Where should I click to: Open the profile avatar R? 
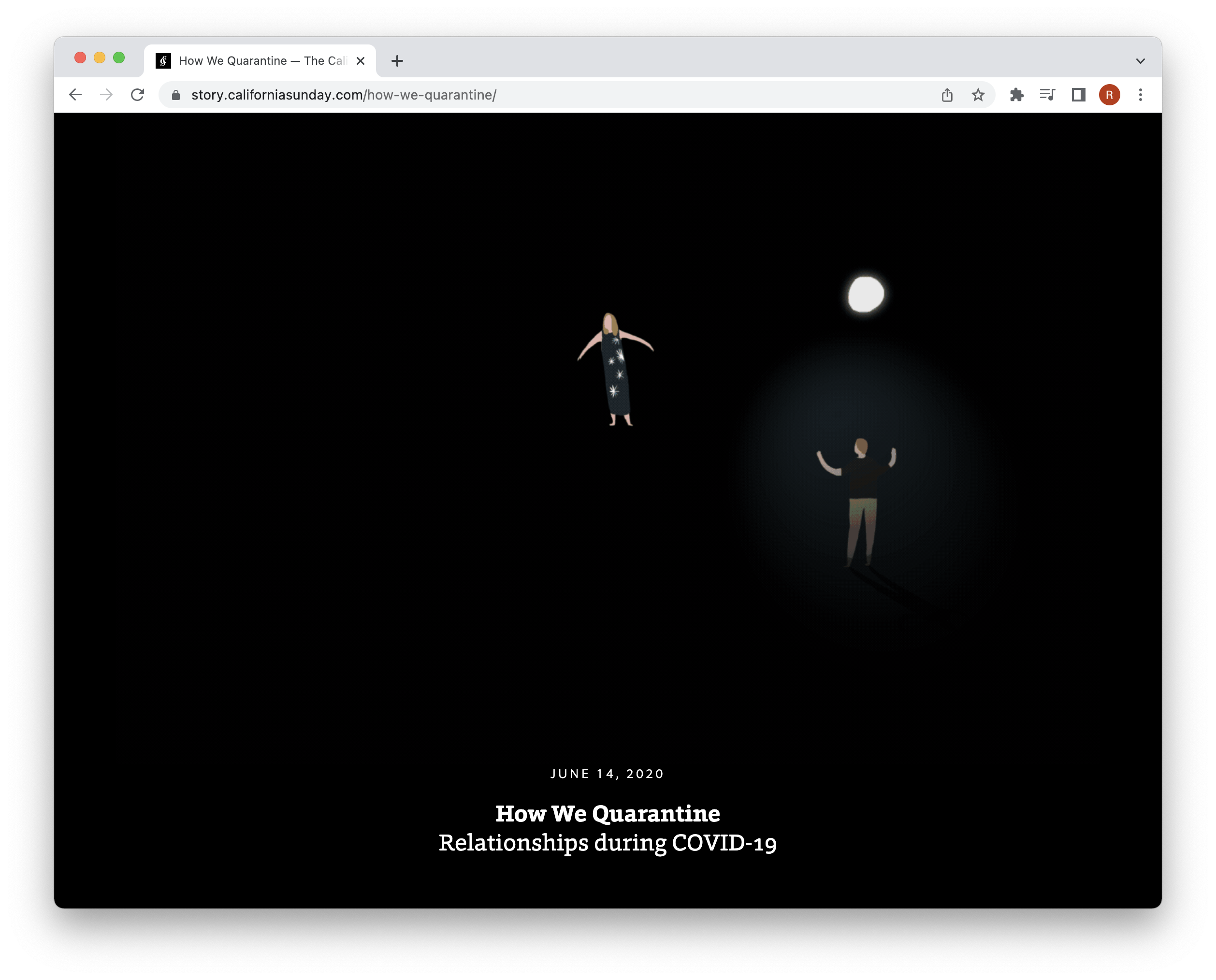[x=1109, y=95]
